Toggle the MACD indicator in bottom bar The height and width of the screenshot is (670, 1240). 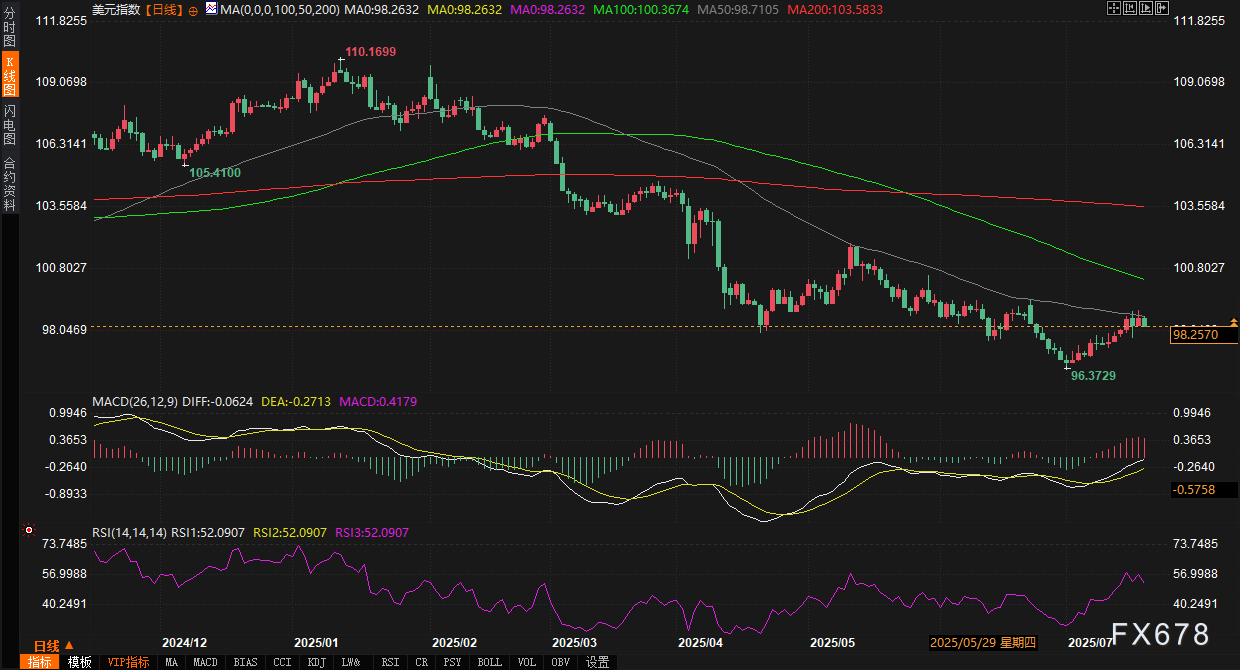click(205, 662)
